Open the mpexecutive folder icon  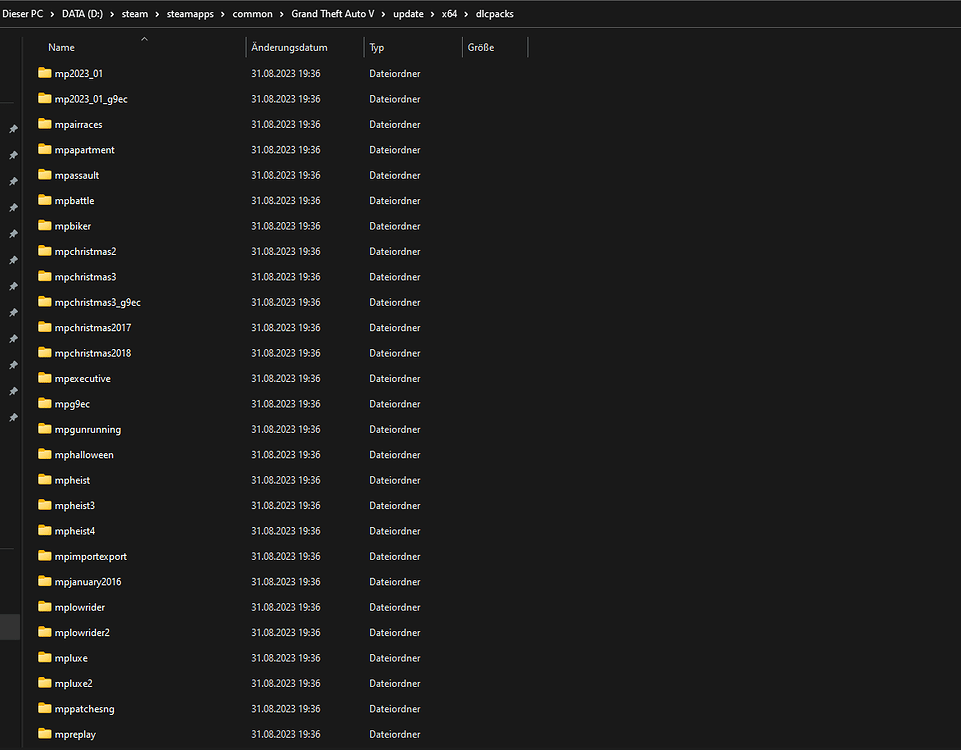point(46,378)
